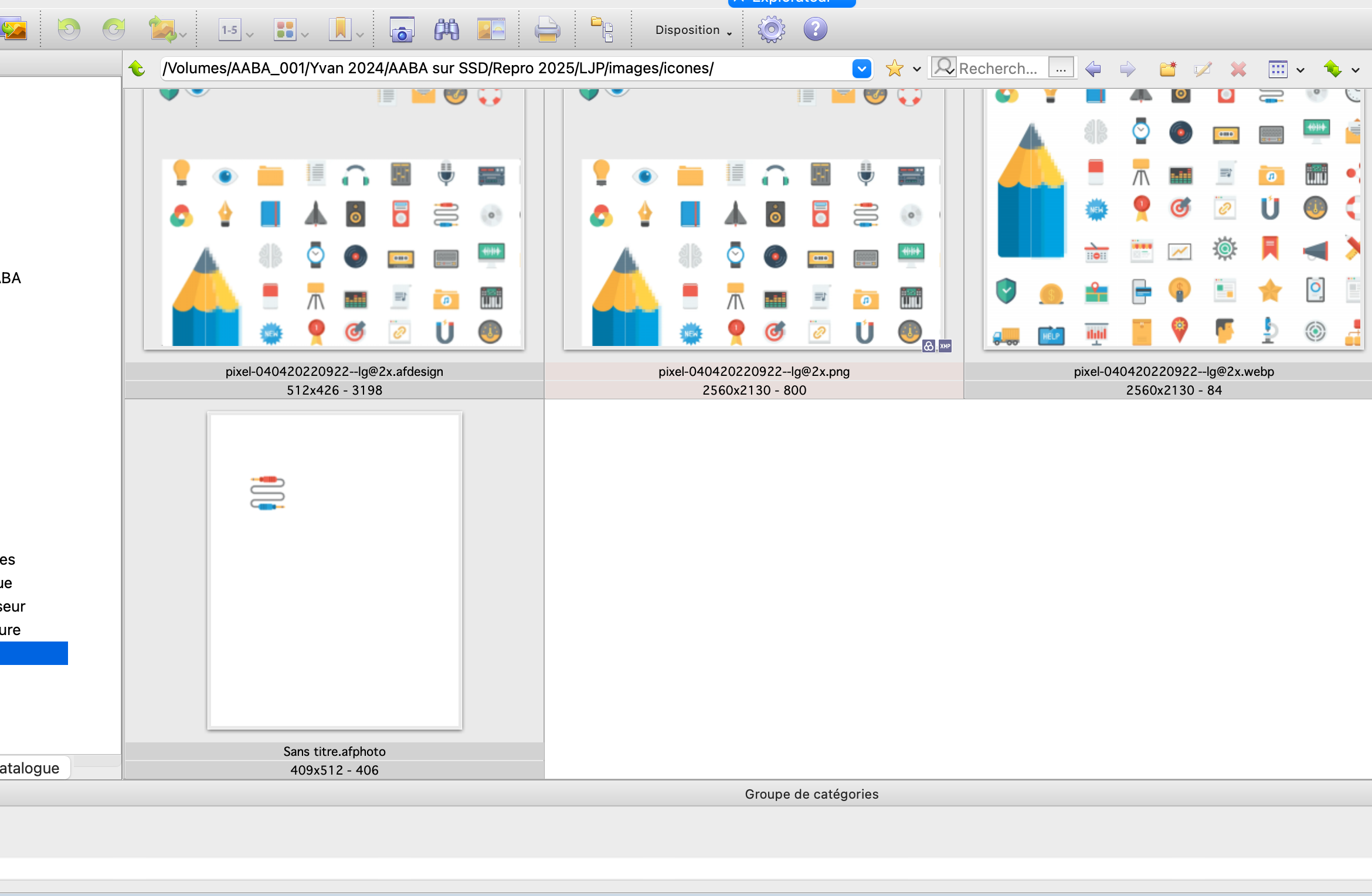Expand the Disposition layout dropdown

(693, 30)
